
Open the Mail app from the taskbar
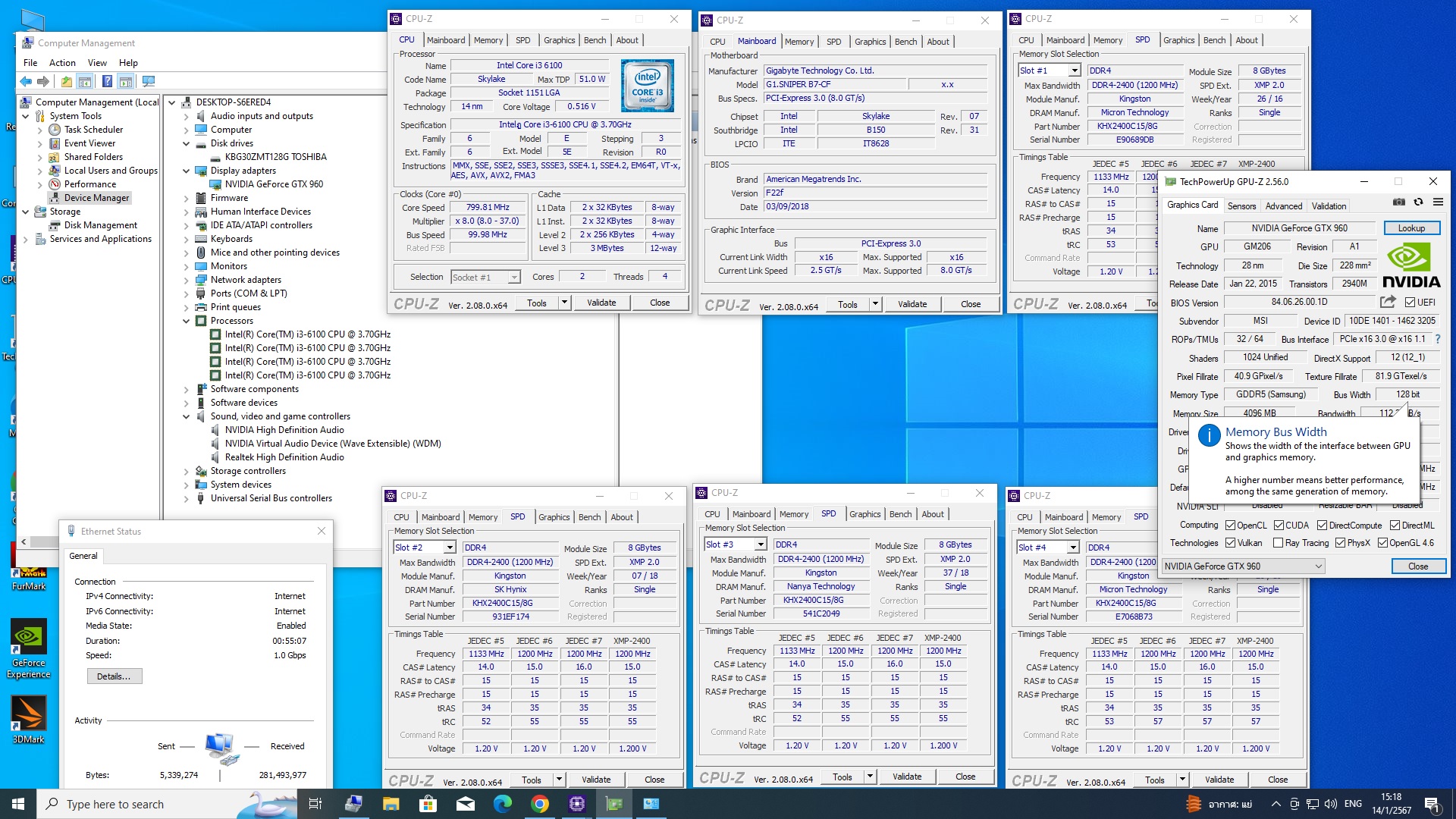point(466,804)
